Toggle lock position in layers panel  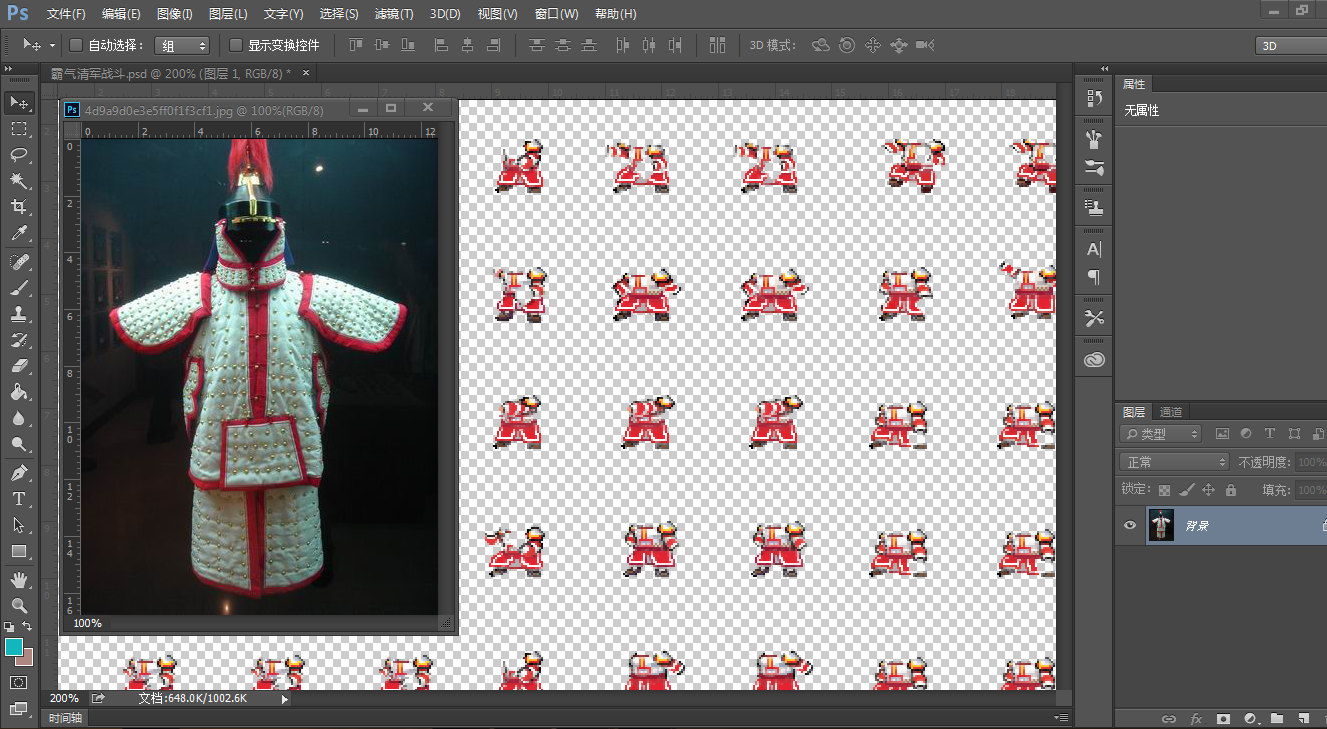[x=1208, y=490]
